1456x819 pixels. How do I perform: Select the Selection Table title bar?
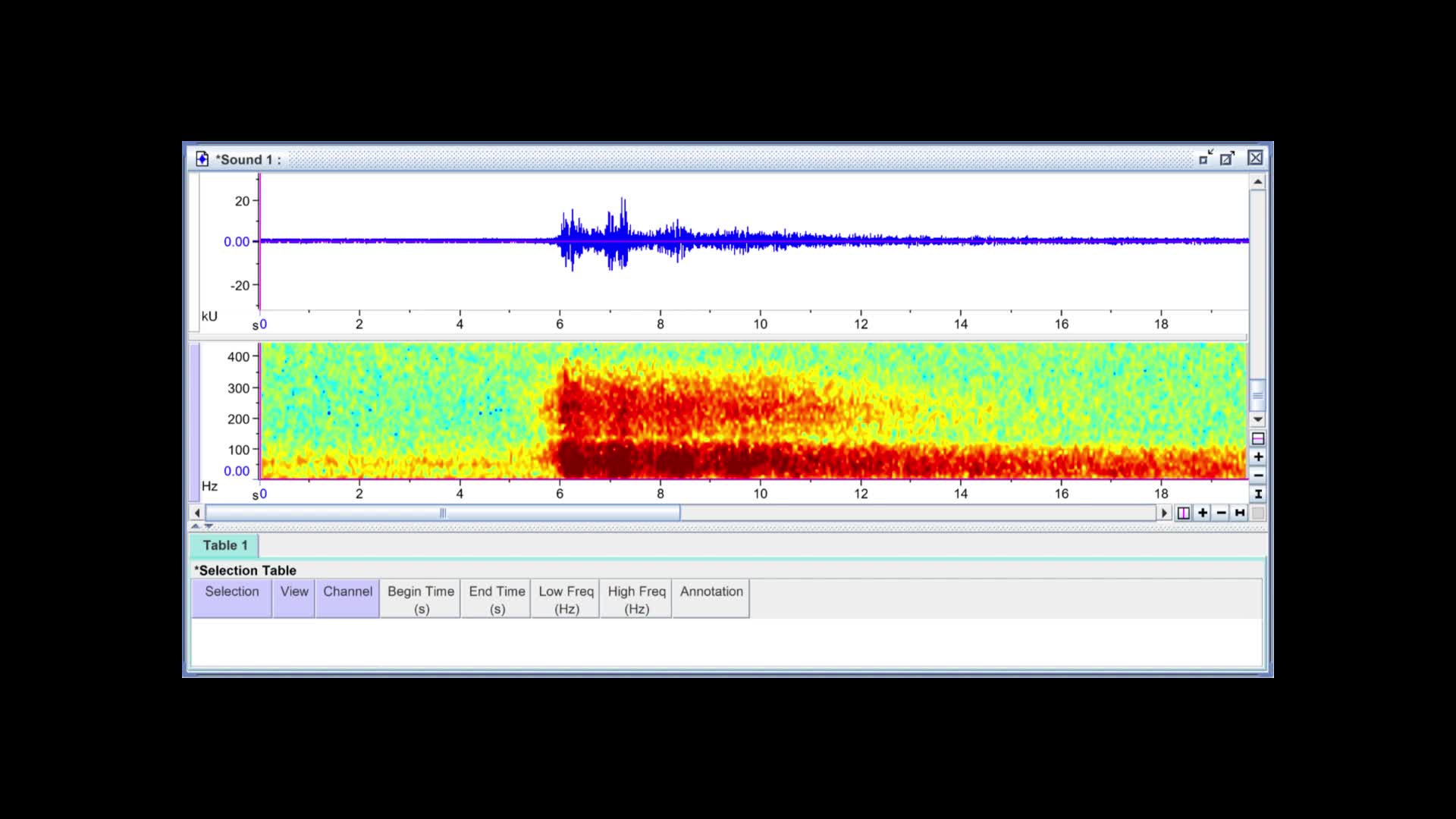(245, 570)
